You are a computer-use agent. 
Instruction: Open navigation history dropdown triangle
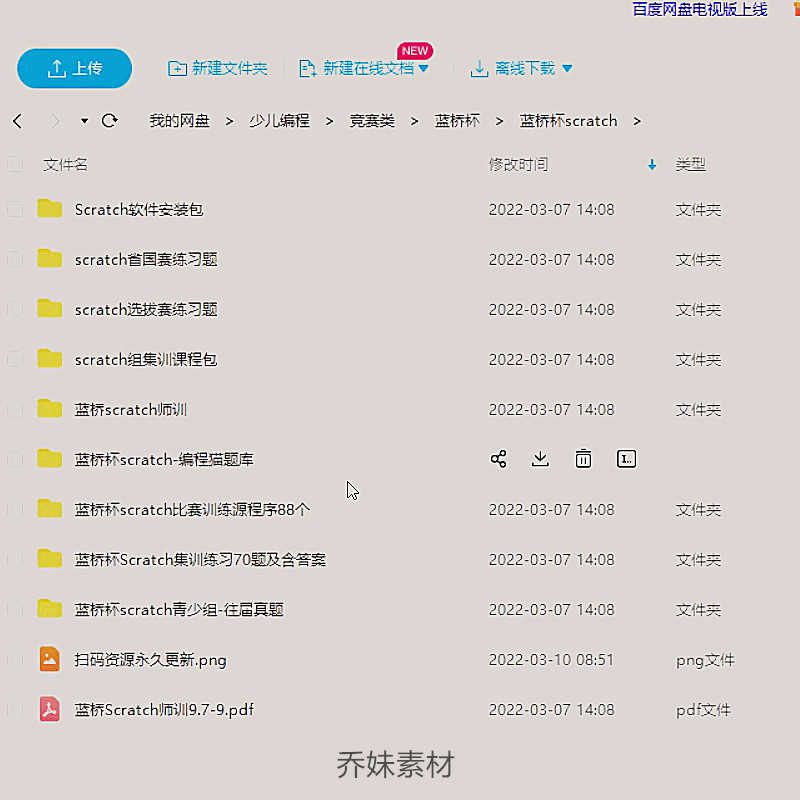coord(84,121)
